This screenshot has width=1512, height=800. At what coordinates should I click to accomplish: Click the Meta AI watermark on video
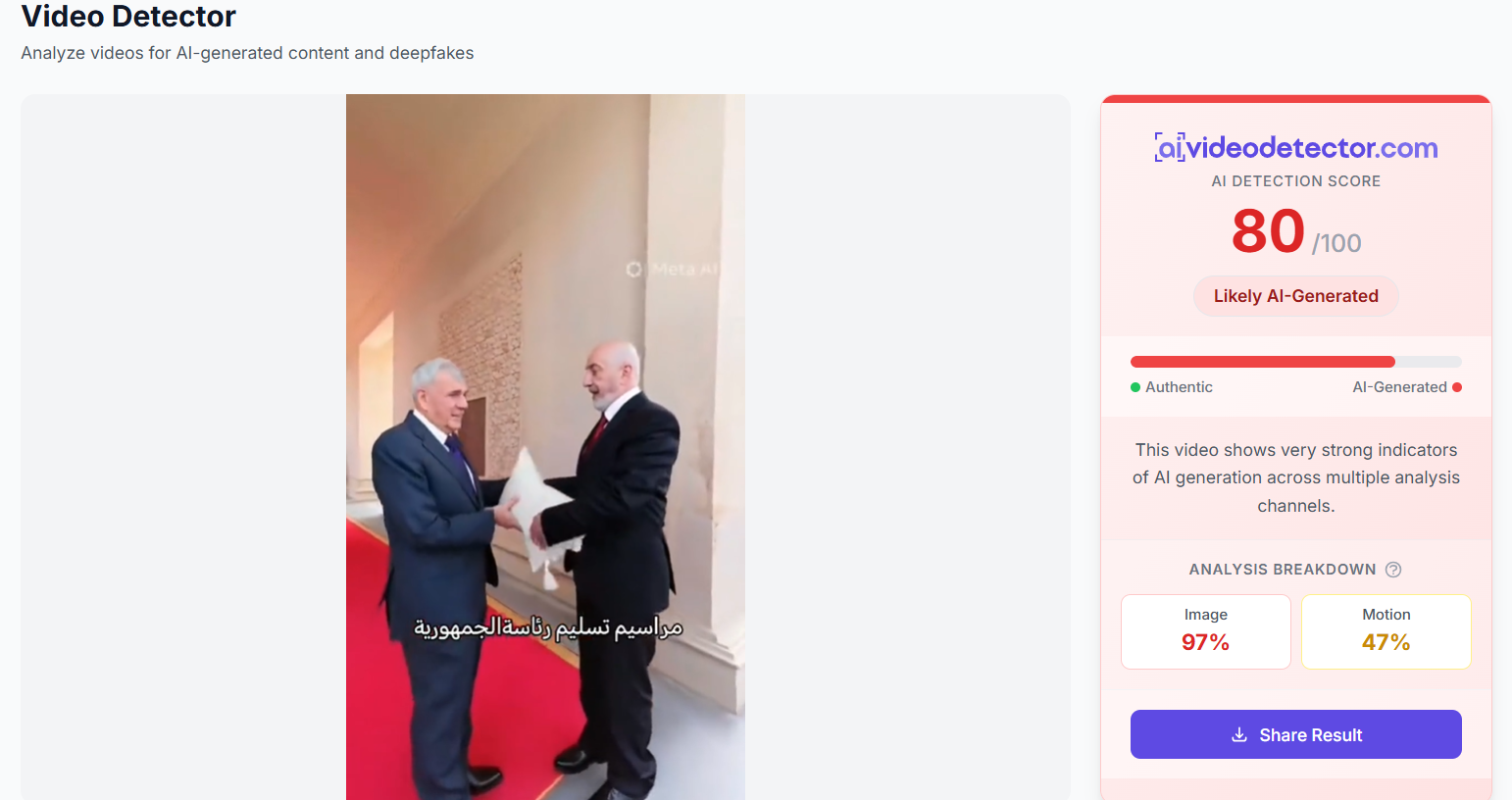pos(673,269)
